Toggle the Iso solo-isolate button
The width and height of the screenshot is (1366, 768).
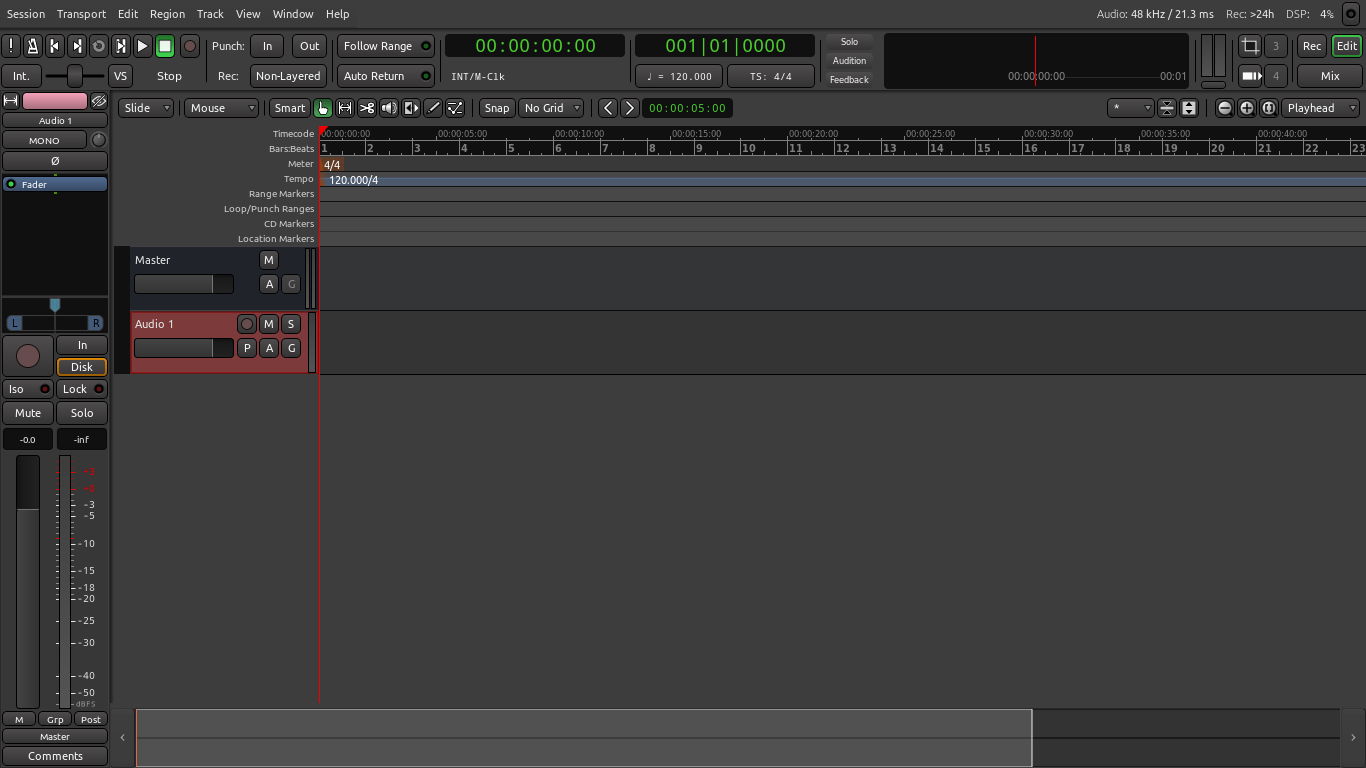tap(28, 389)
